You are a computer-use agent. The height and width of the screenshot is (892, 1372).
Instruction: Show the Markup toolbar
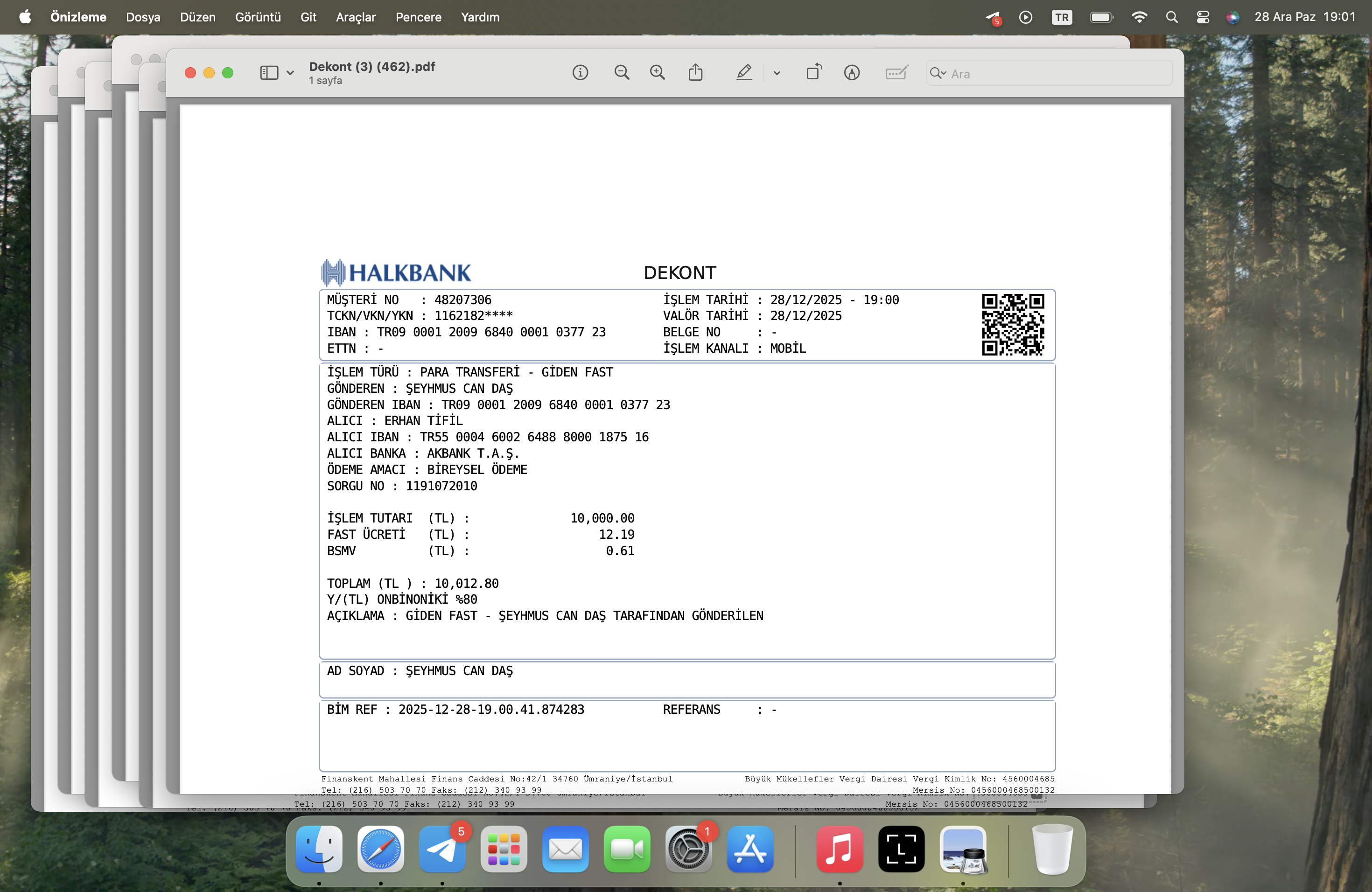tap(852, 73)
